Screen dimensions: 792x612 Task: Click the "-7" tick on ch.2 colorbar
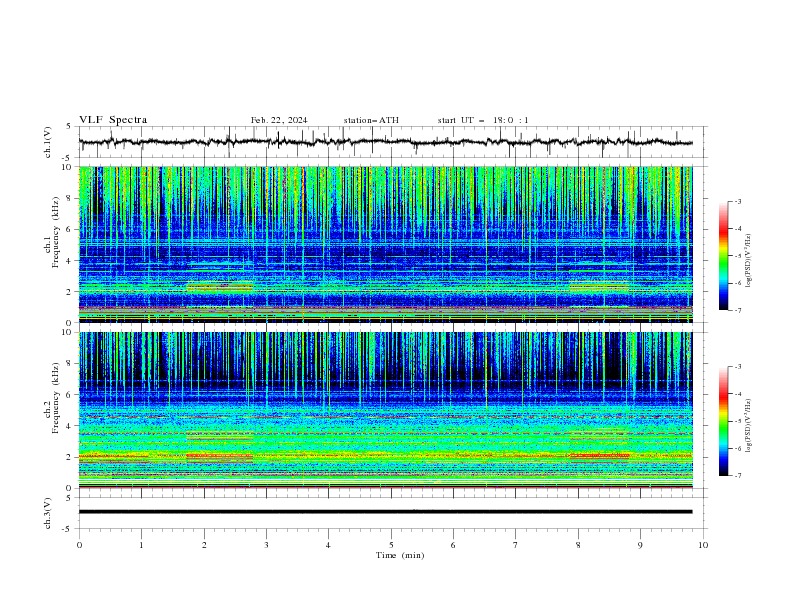[x=737, y=475]
